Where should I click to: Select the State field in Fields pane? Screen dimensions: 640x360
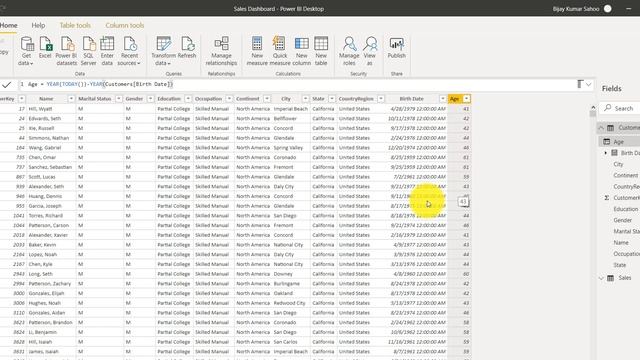(620, 265)
